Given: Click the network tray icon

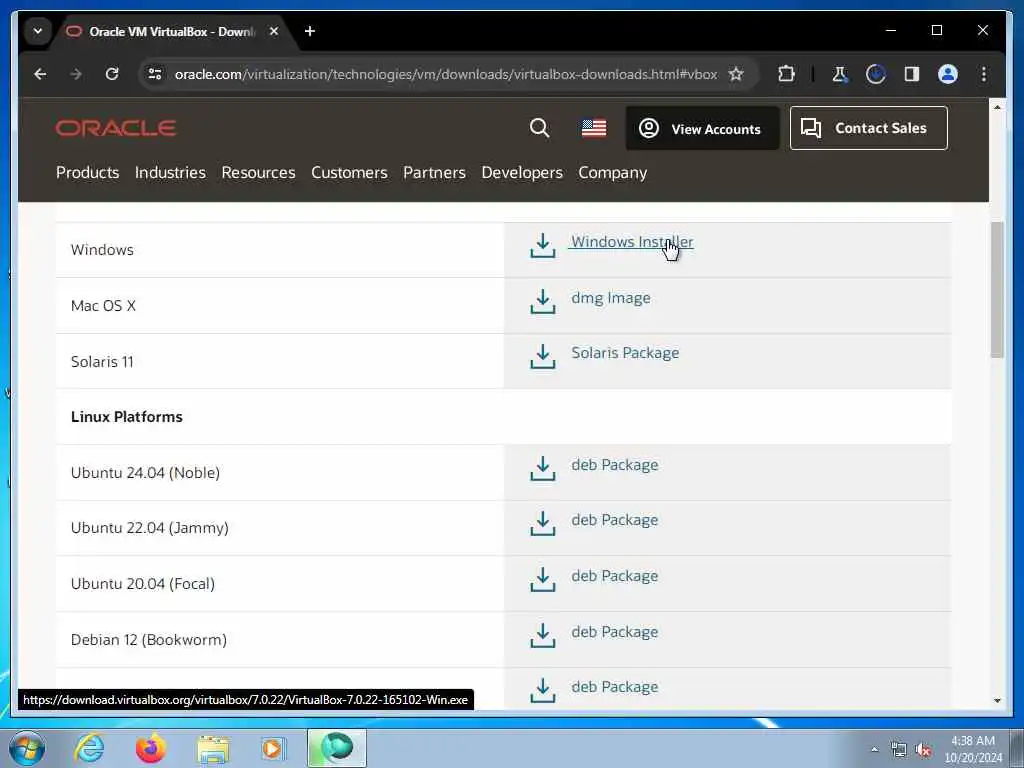Looking at the screenshot, I should 899,750.
